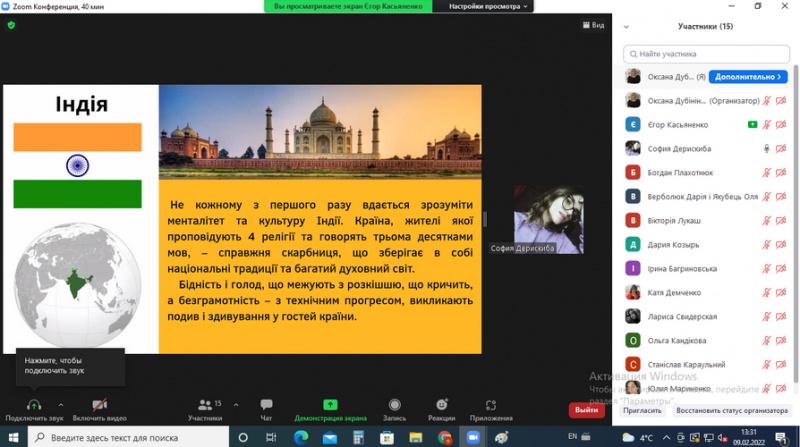Image resolution: width=800 pixels, height=447 pixels.
Task: Open the Вид view menu
Action: tap(593, 25)
